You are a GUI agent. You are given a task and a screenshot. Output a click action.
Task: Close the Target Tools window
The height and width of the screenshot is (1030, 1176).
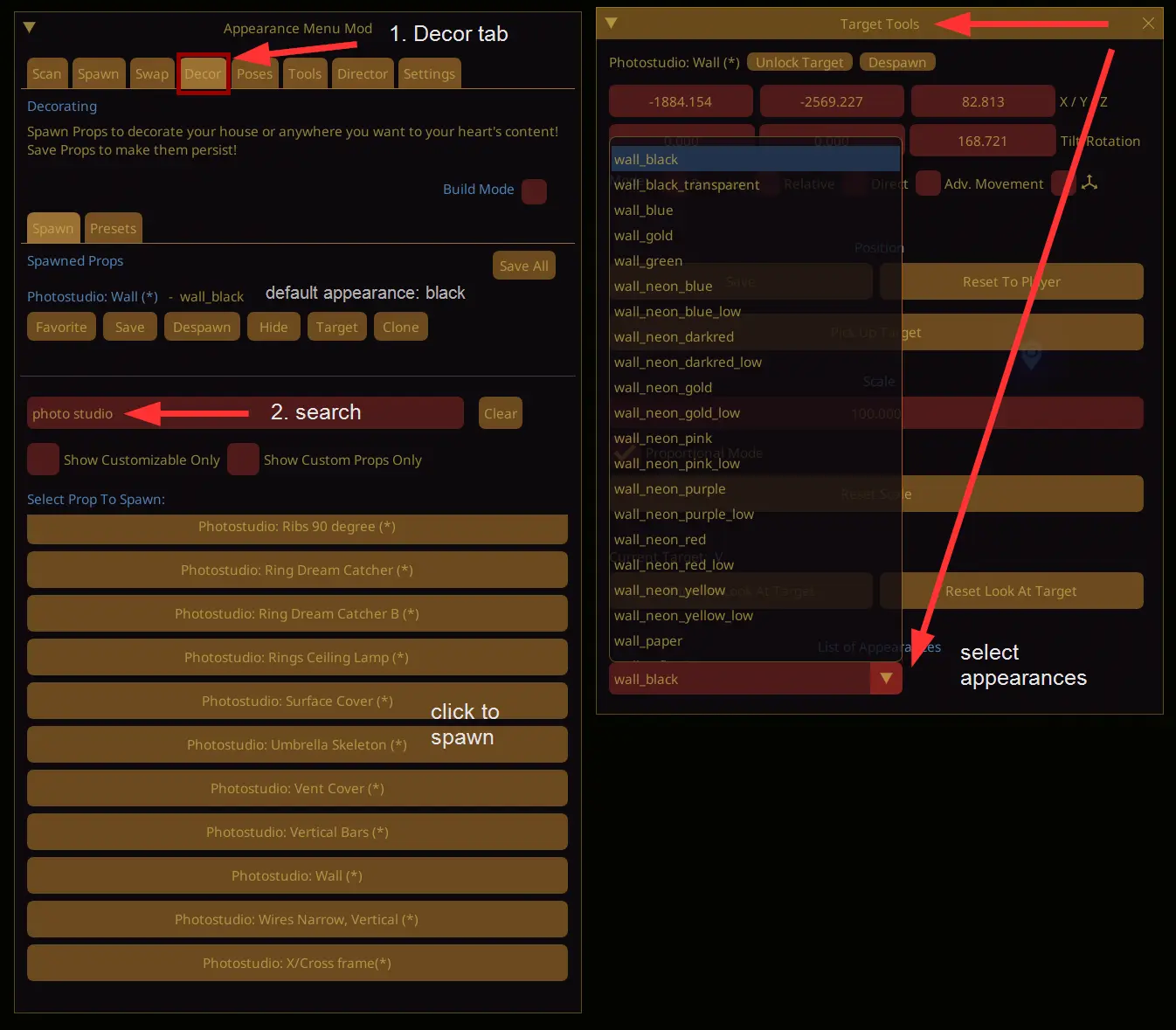coord(1148,24)
